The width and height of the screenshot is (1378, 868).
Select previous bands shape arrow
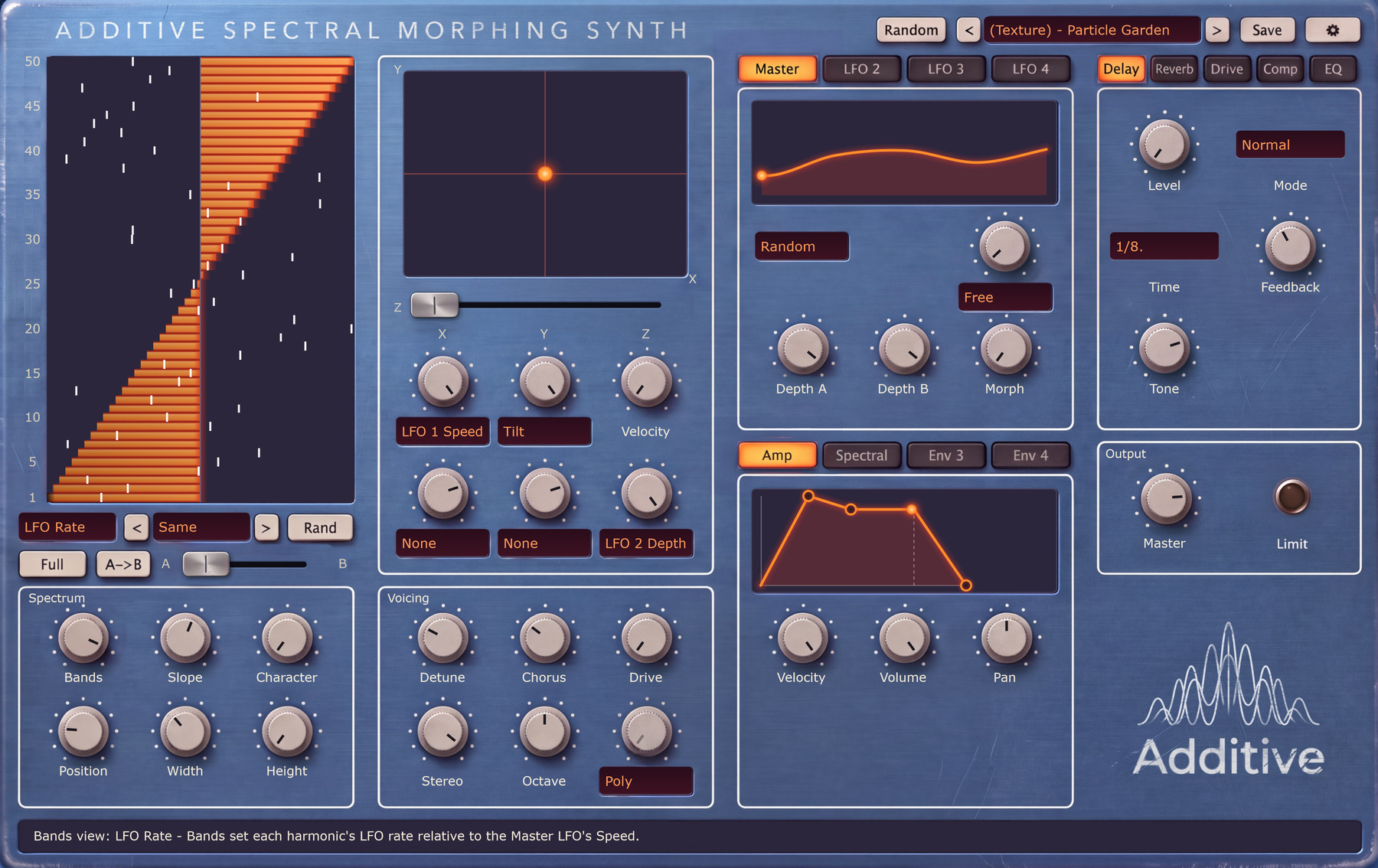point(136,527)
